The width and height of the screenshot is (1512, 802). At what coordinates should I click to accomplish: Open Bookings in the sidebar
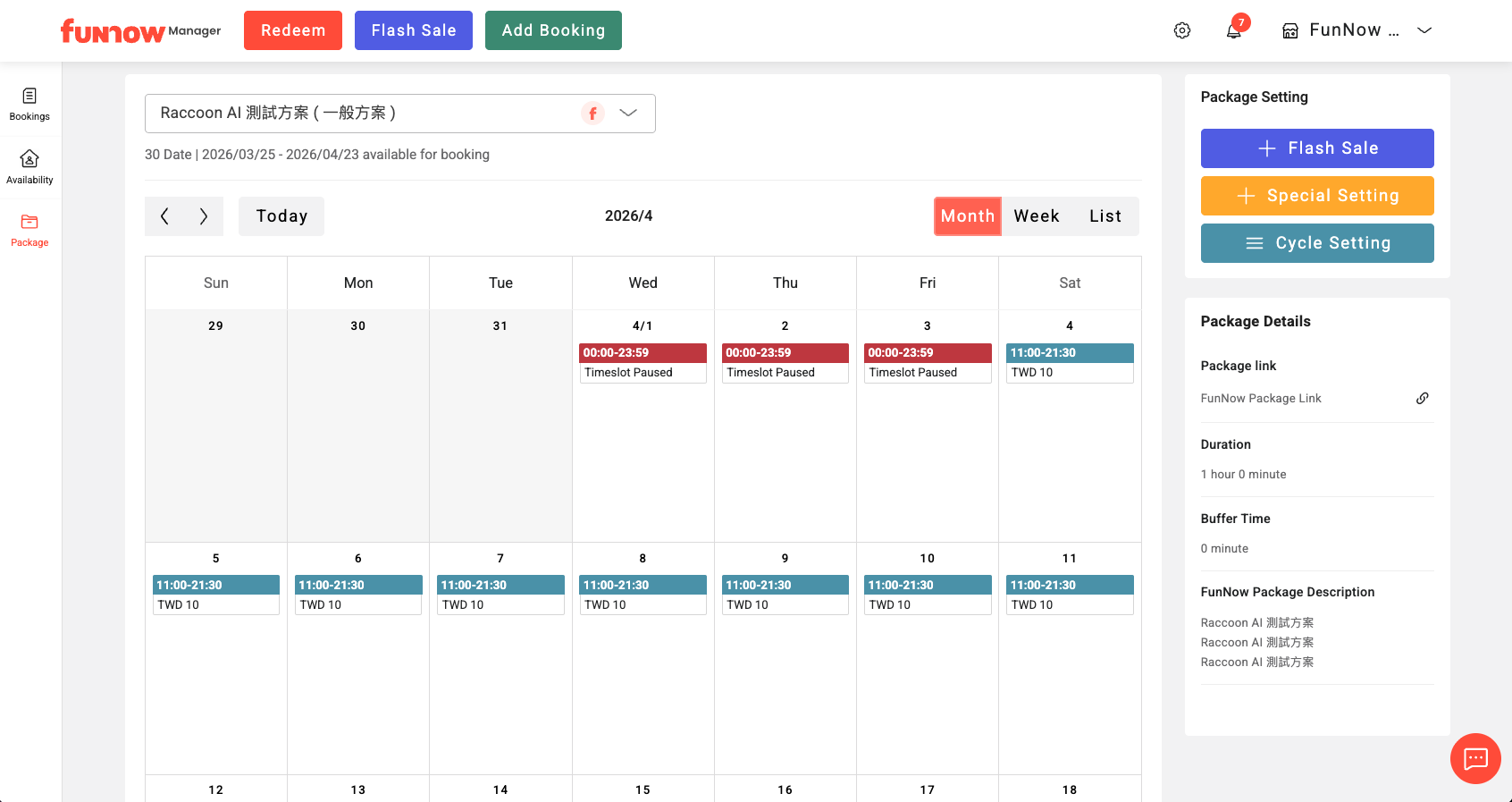[x=29, y=104]
